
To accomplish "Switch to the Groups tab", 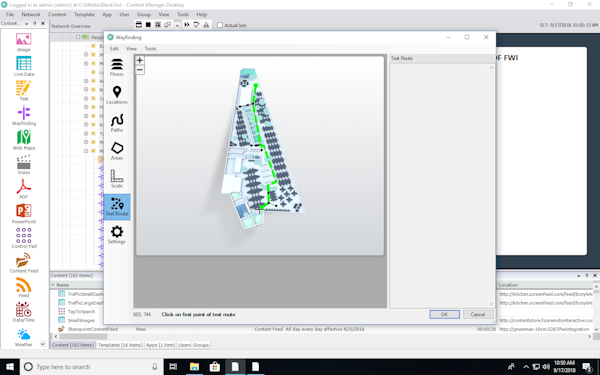I will [201, 345].
